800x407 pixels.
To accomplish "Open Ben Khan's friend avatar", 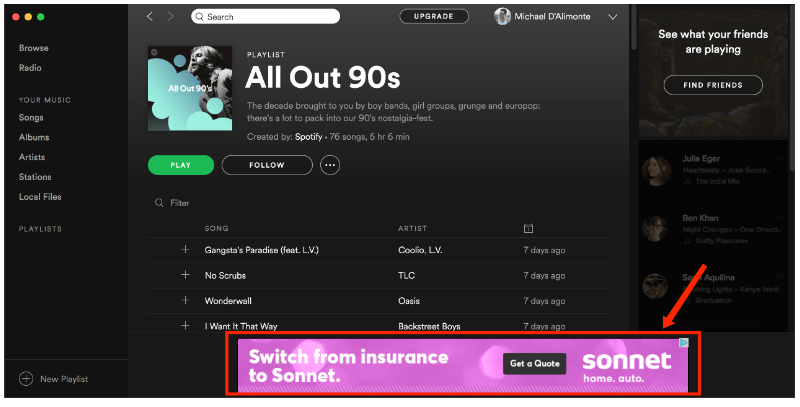I will [x=655, y=229].
